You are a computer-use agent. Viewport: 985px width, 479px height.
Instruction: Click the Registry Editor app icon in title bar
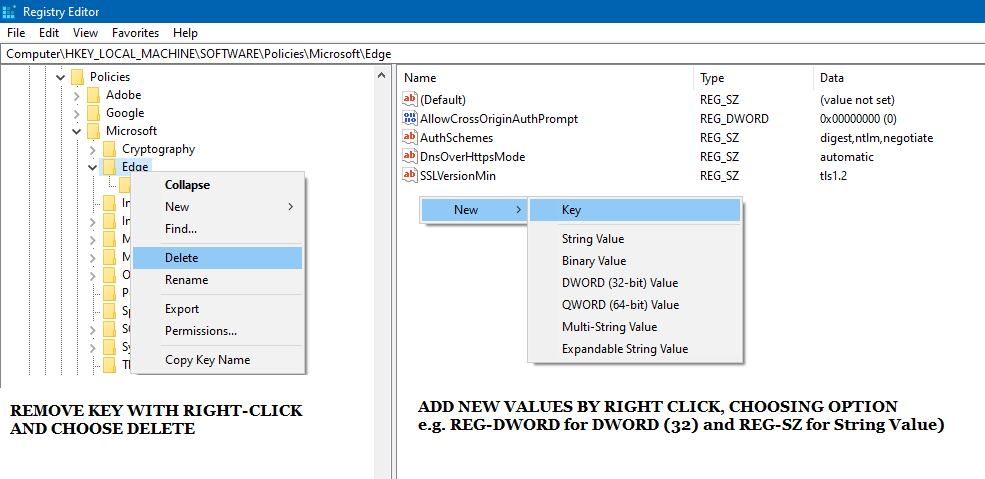(9, 11)
